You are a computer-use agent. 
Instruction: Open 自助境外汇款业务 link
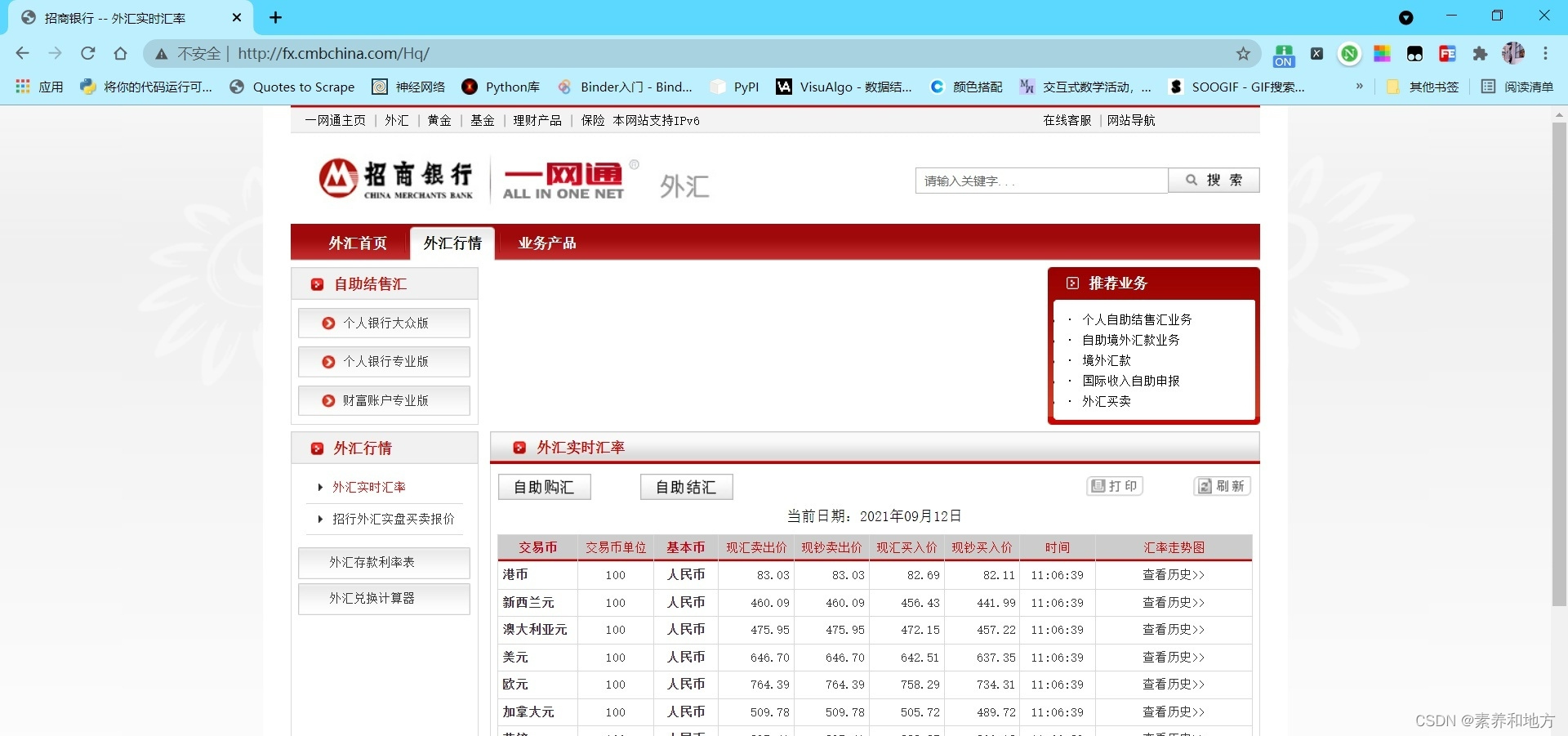pyautogui.click(x=1131, y=340)
